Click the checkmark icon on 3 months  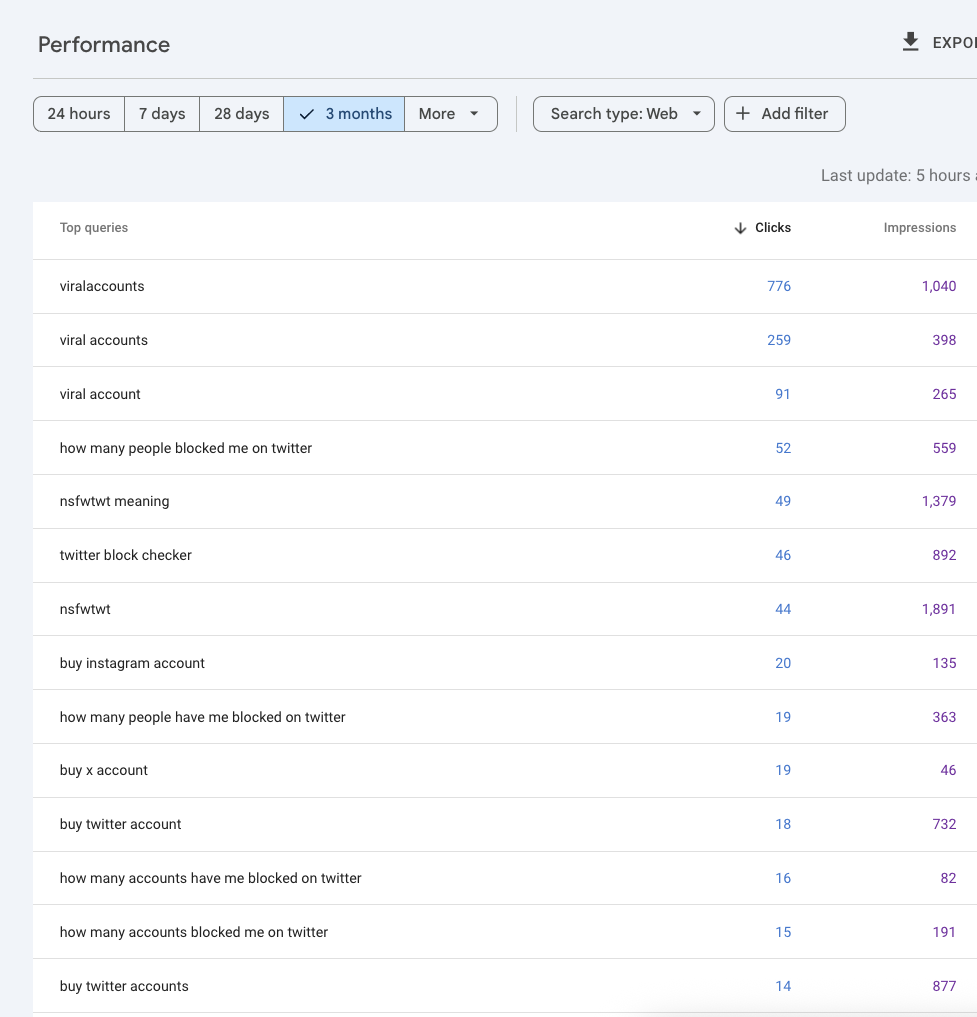307,114
